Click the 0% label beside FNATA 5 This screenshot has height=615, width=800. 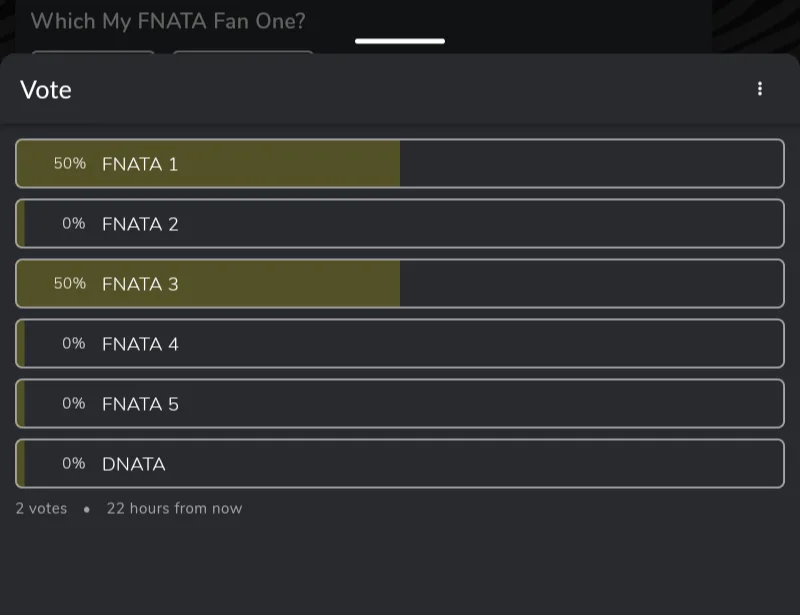(x=73, y=404)
